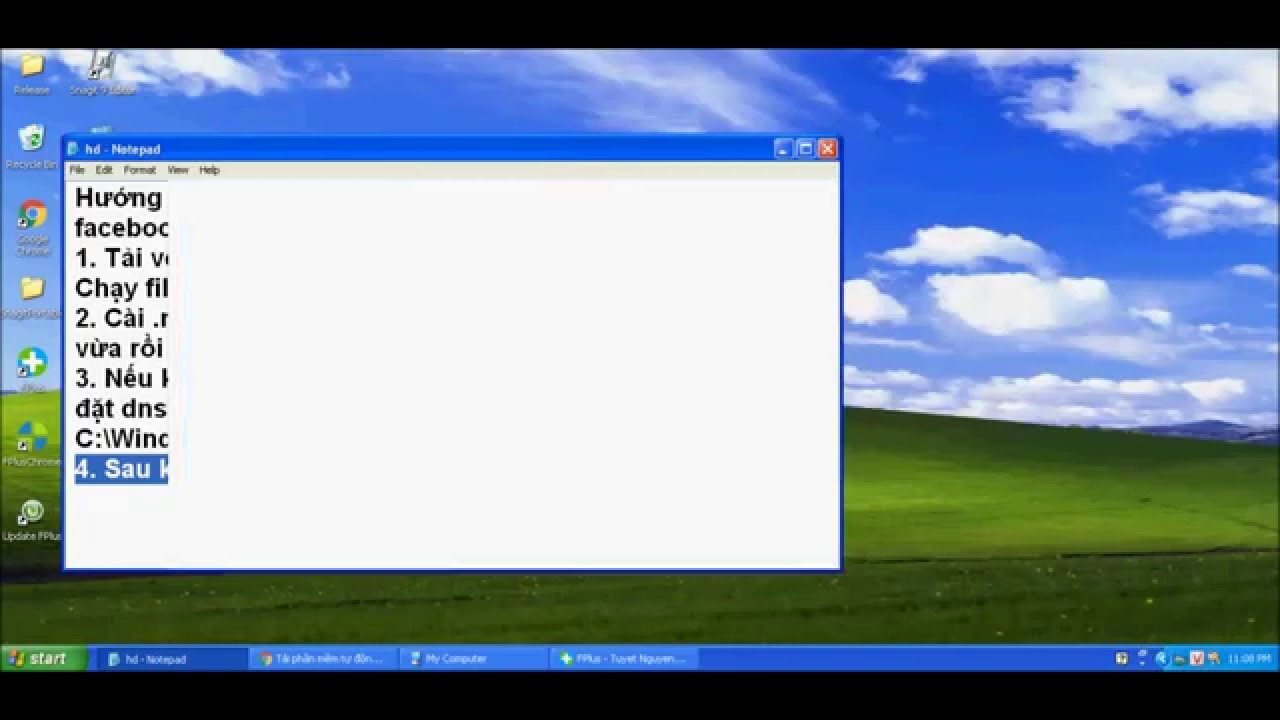Screen dimensions: 1280x720
Task: Click the red V tray icon
Action: pos(1198,659)
